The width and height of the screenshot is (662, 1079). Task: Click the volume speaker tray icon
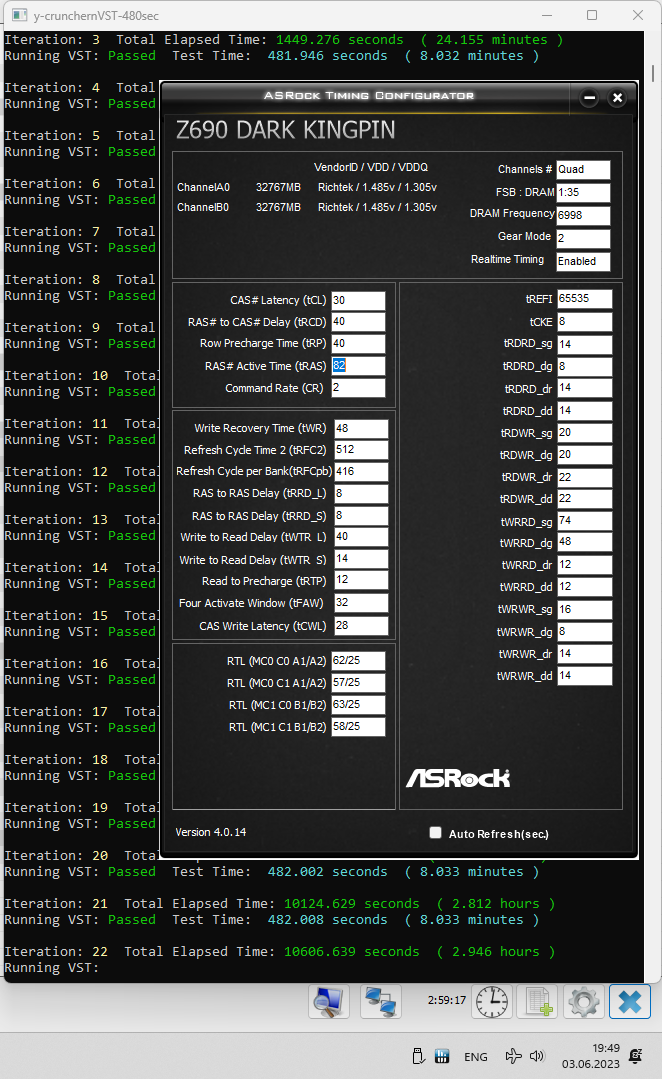click(x=537, y=1056)
